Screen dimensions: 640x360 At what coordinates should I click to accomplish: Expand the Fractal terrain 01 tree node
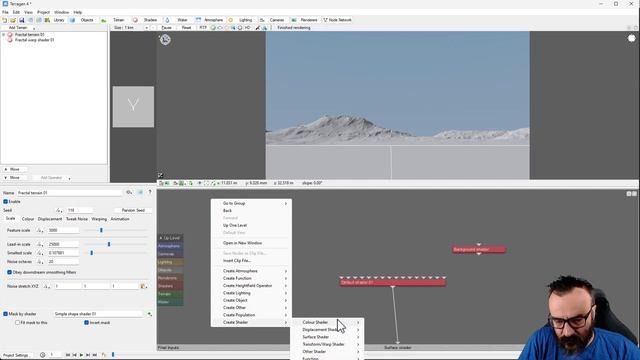(4, 35)
